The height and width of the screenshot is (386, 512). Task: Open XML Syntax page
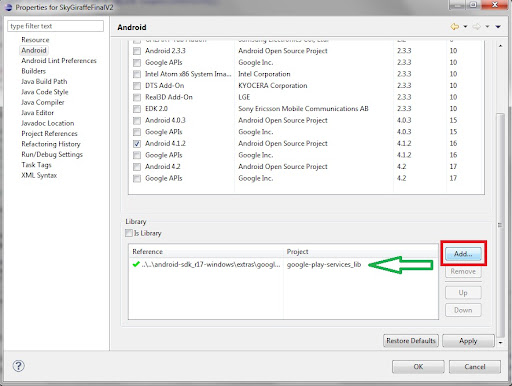39,175
